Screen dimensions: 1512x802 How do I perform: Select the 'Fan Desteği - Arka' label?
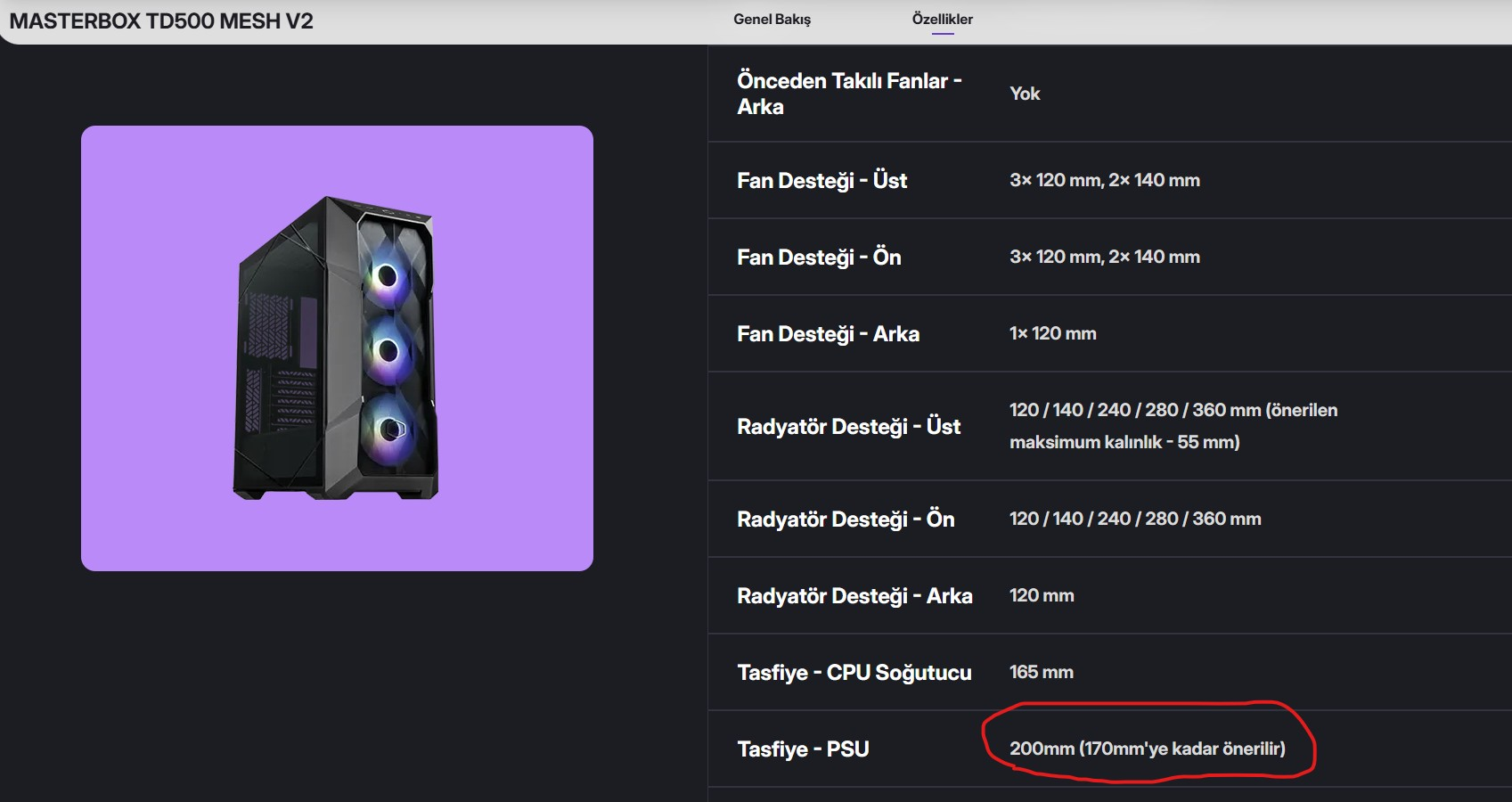tap(828, 334)
